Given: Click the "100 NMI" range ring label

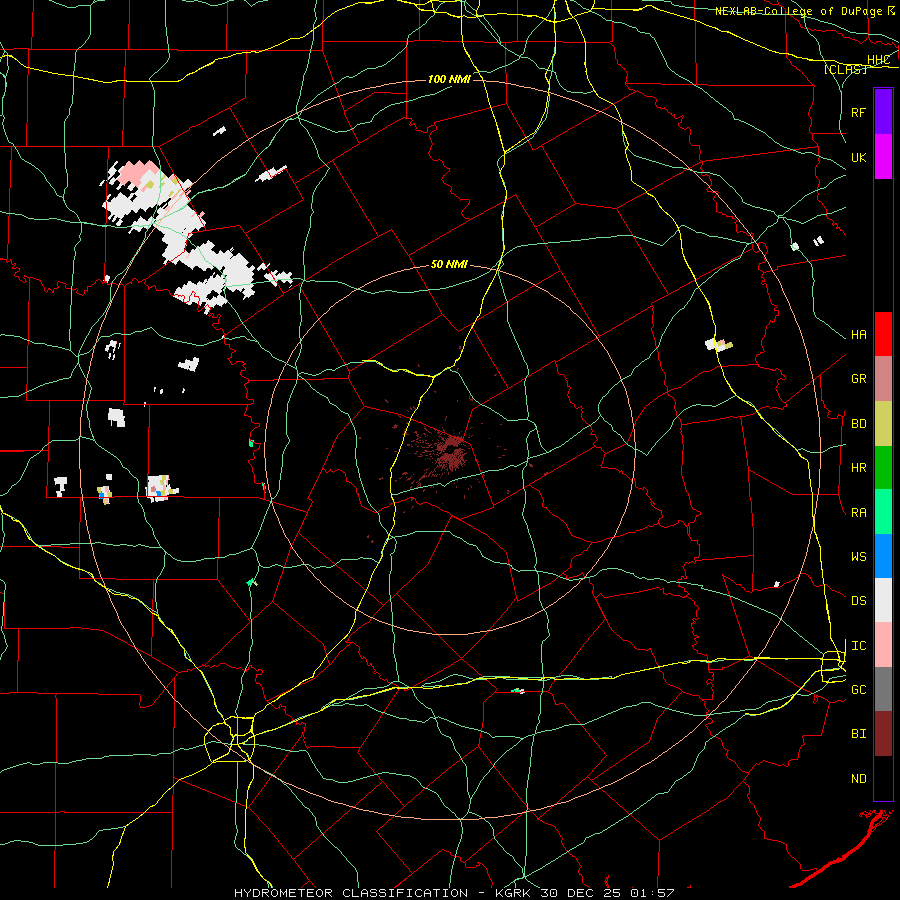Looking at the screenshot, I should 449,79.
